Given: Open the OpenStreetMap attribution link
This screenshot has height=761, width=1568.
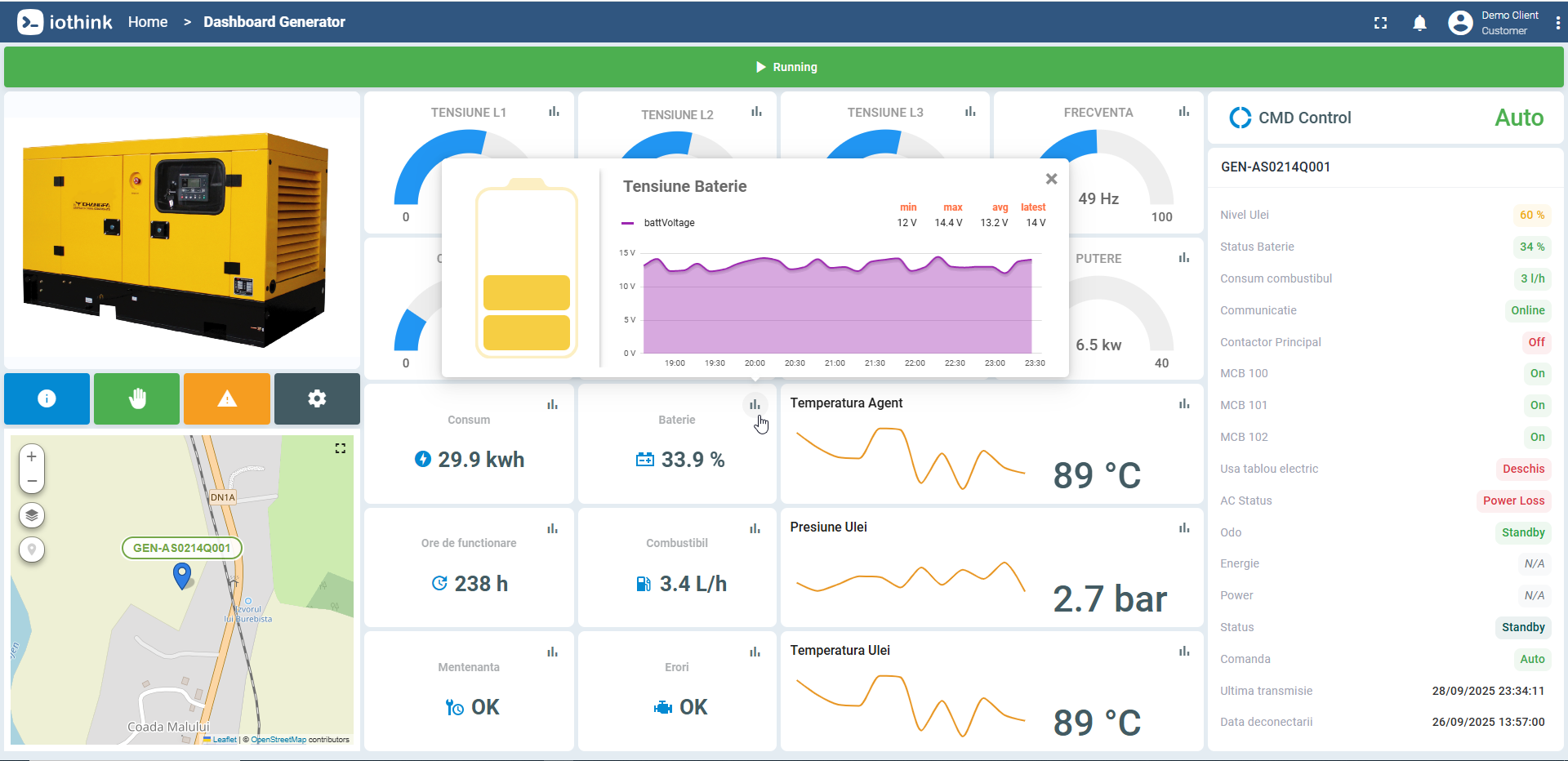Looking at the screenshot, I should [x=278, y=740].
